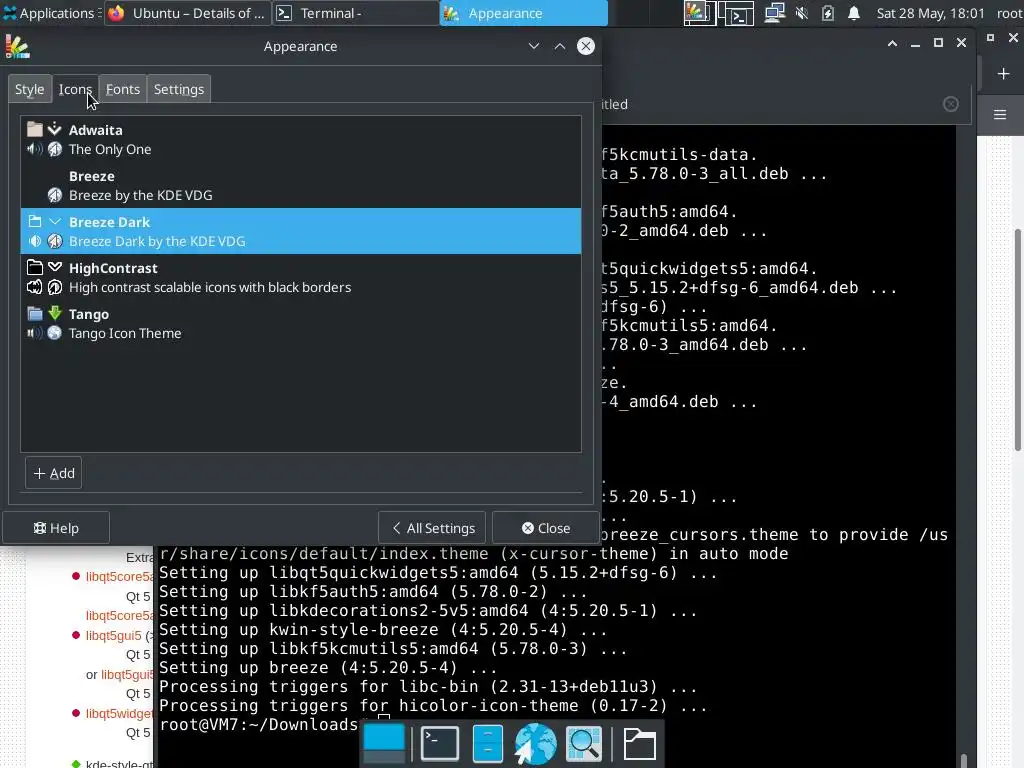
Task: Open the libqt5gui5 dependency link
Action: (x=114, y=635)
